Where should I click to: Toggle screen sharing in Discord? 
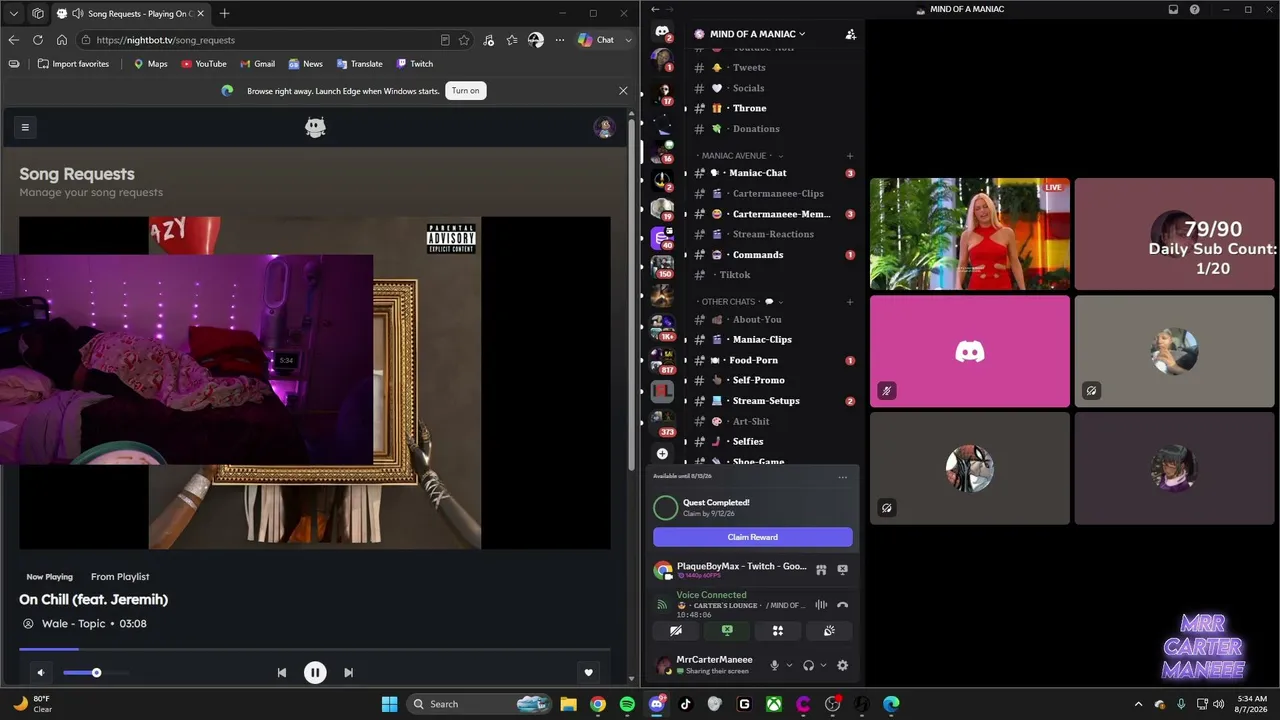point(727,631)
